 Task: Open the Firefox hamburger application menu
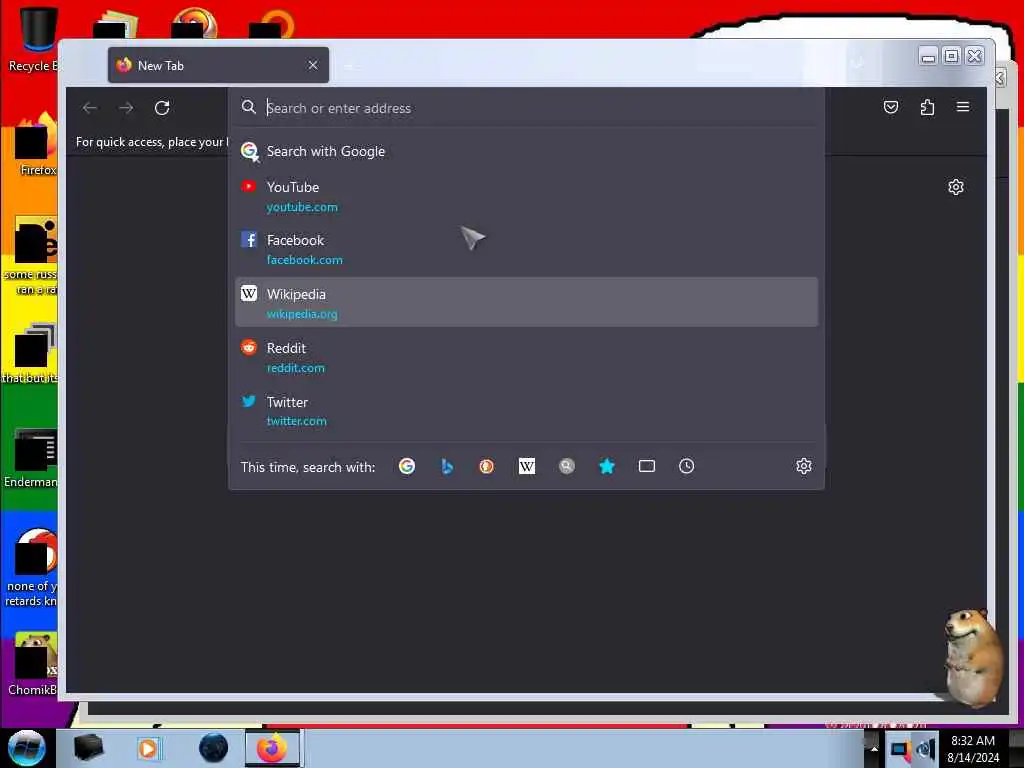coord(963,107)
